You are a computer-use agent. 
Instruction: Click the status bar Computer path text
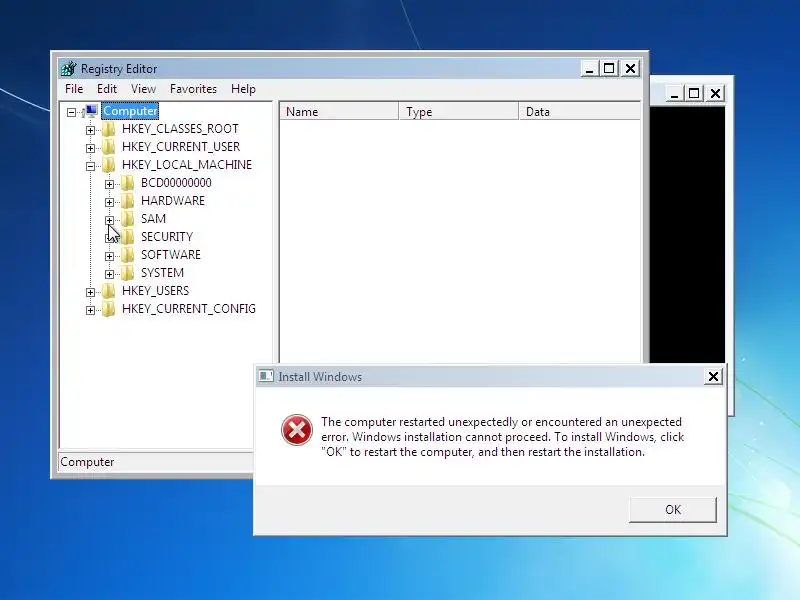tap(87, 462)
